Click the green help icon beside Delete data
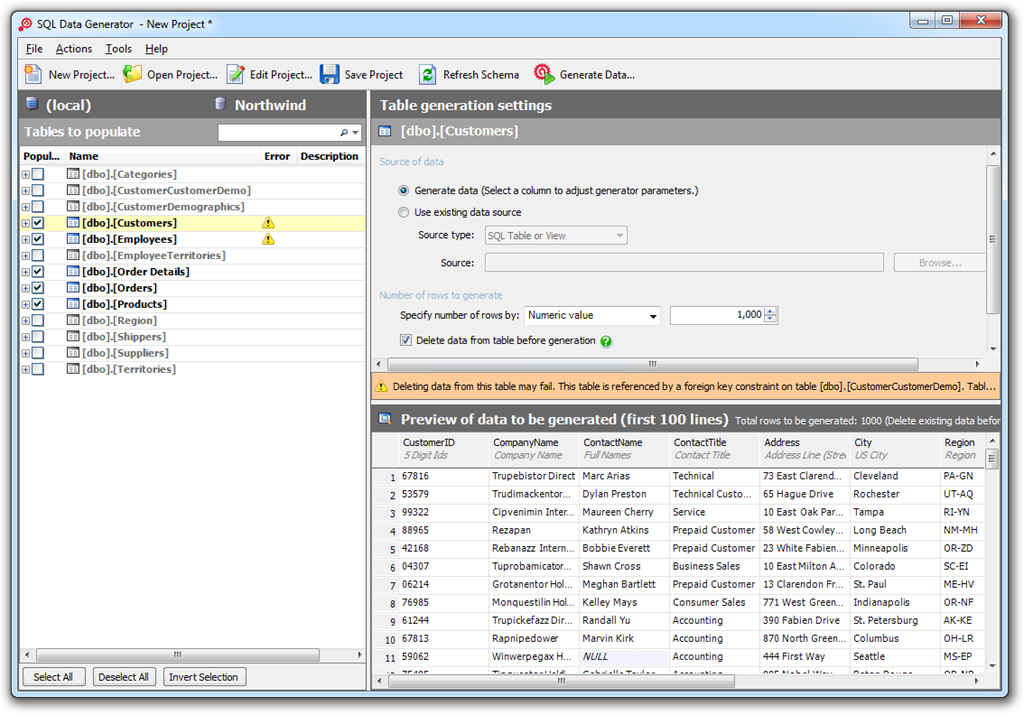 click(x=606, y=341)
